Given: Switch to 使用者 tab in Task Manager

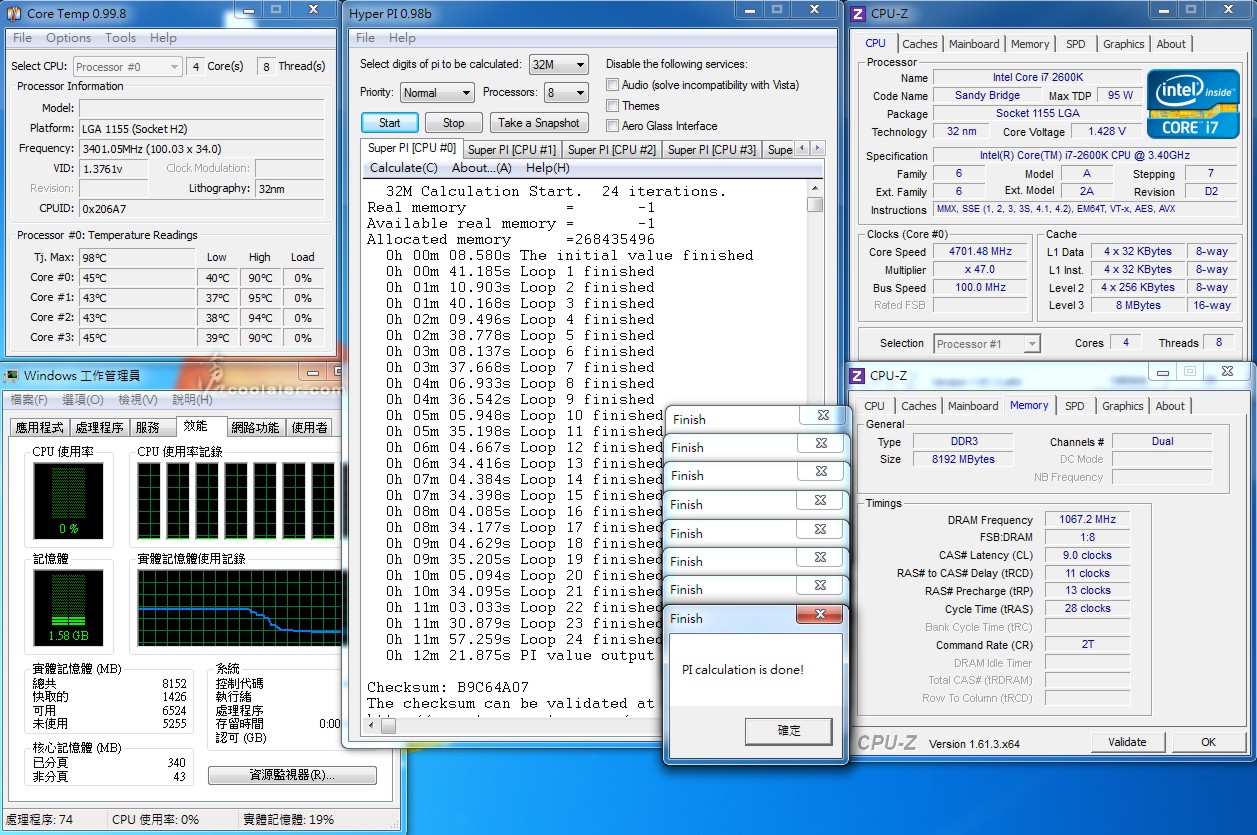Looking at the screenshot, I should [x=309, y=428].
